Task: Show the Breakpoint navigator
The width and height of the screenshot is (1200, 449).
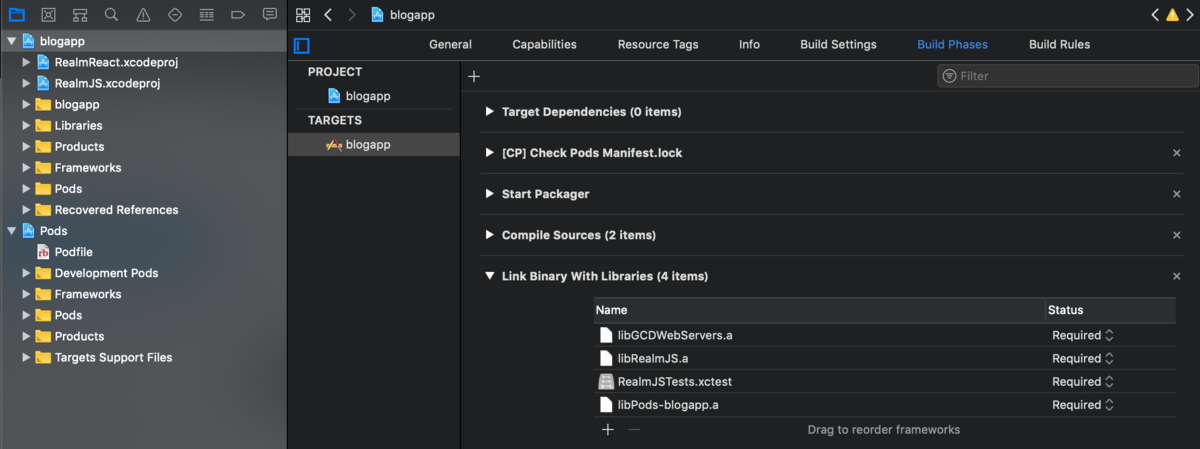Action: pyautogui.click(x=238, y=15)
